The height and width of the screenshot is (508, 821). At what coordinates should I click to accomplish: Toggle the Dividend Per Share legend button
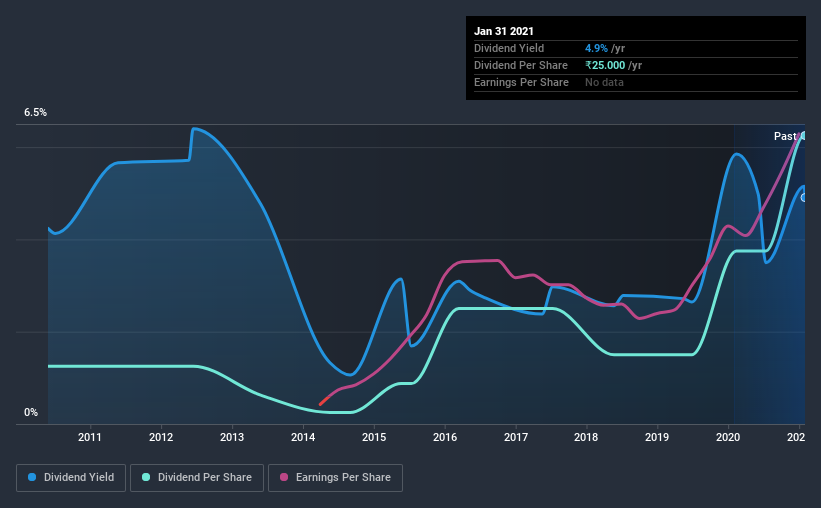point(197,478)
